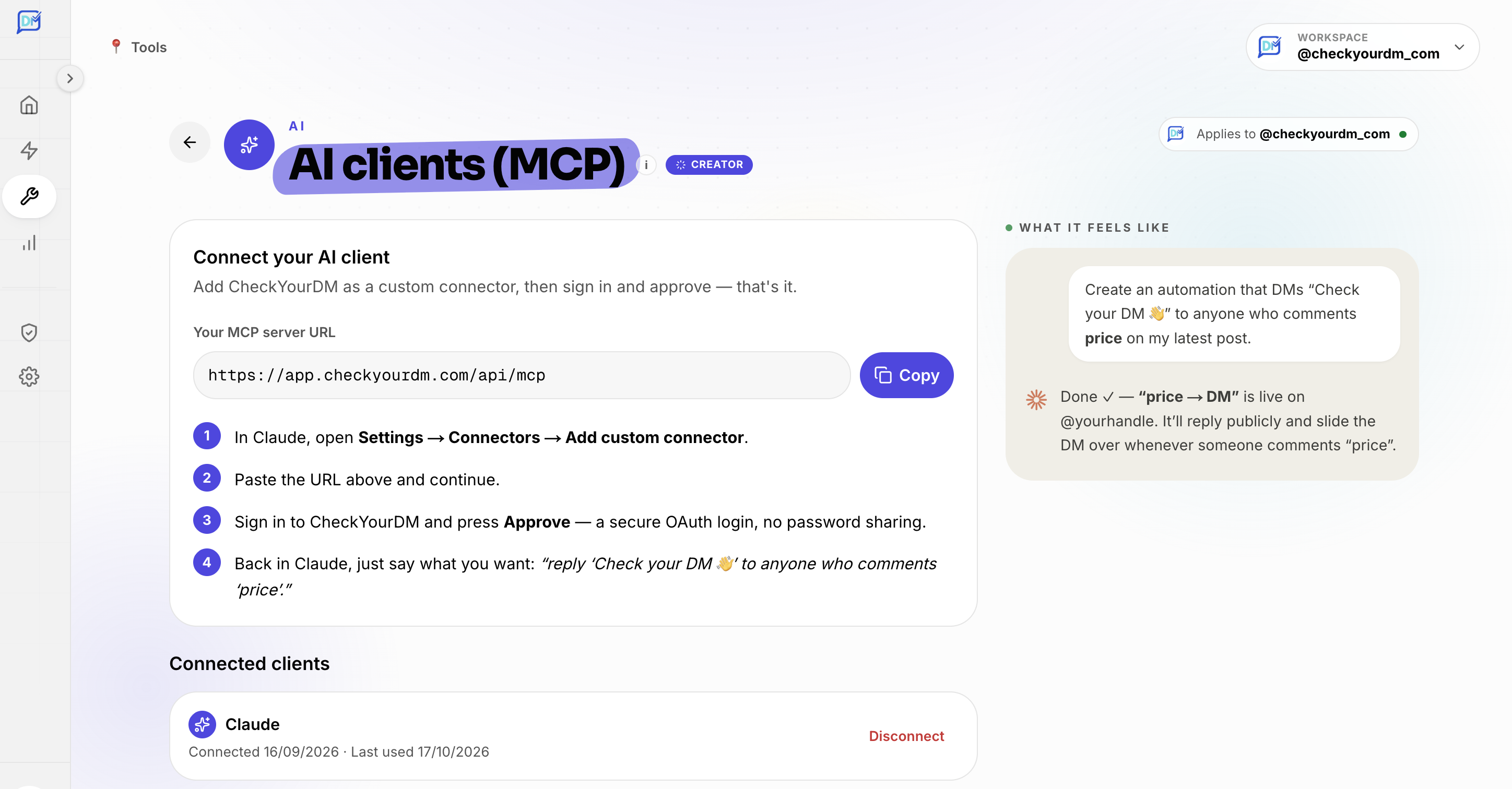The height and width of the screenshot is (789, 1512).
Task: Open the Home sidebar icon
Action: click(29, 105)
